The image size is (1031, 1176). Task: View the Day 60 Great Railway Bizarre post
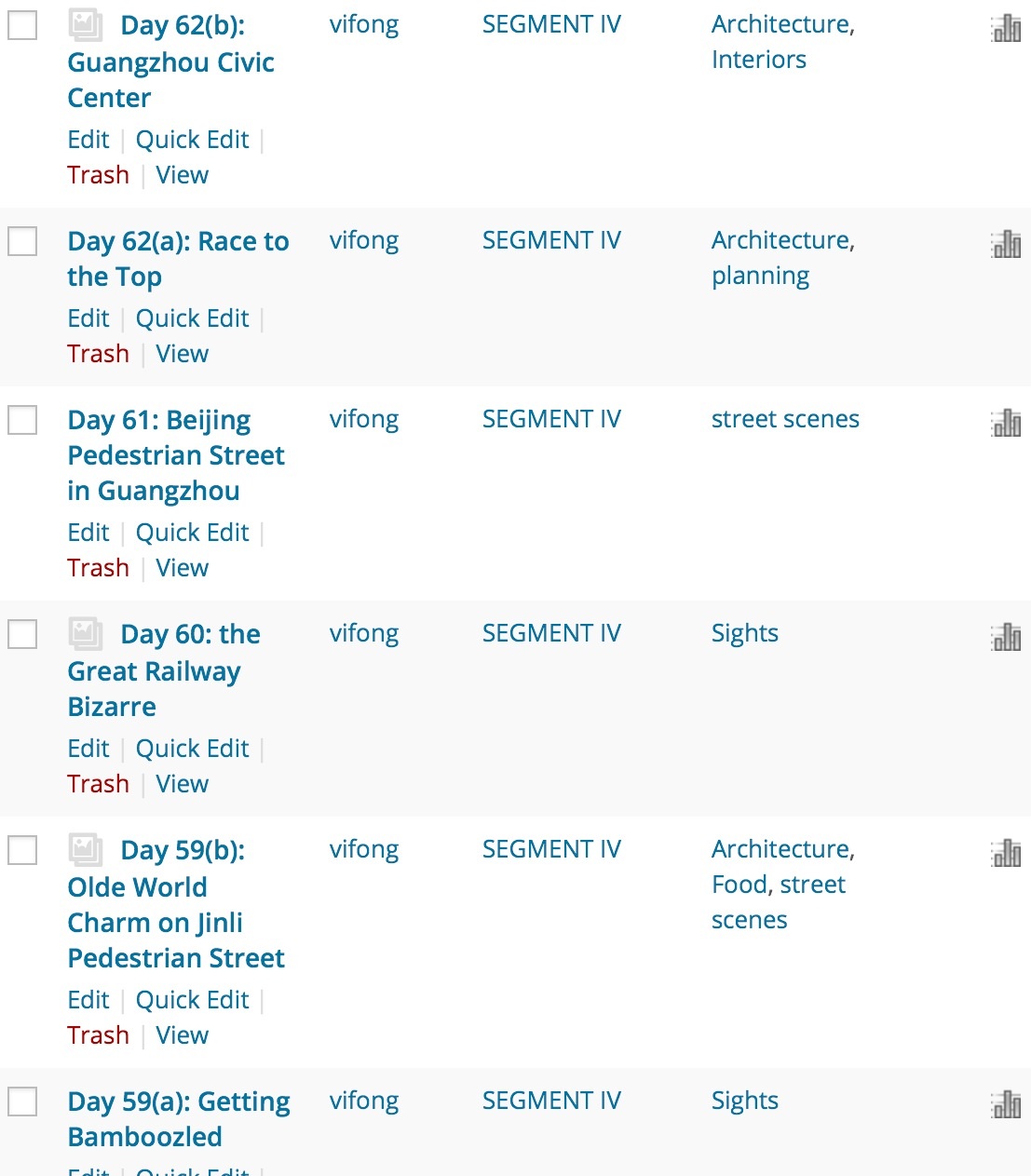(182, 784)
